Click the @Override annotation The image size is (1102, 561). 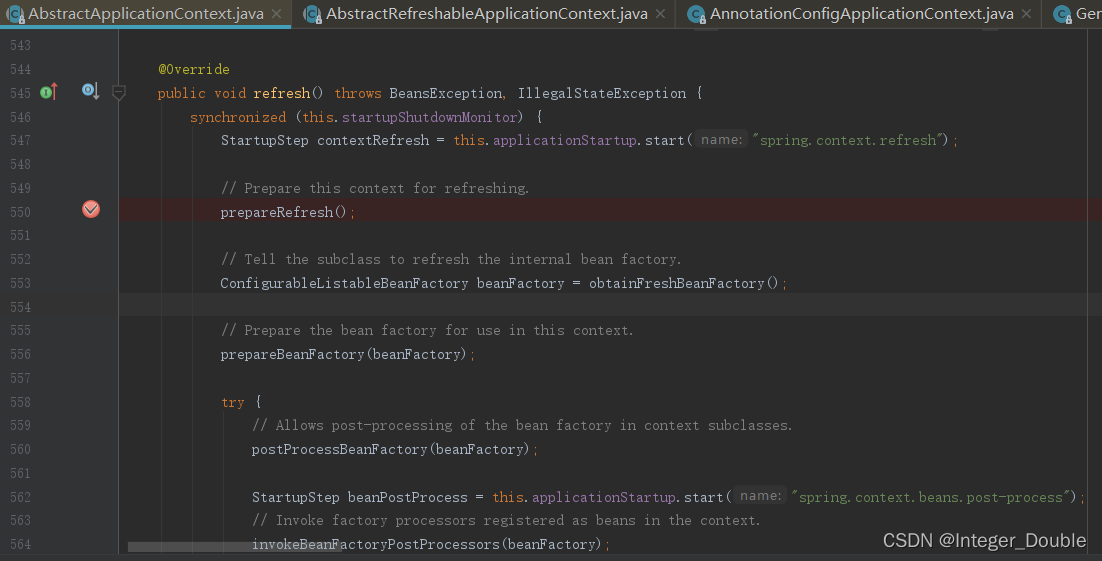coord(194,69)
